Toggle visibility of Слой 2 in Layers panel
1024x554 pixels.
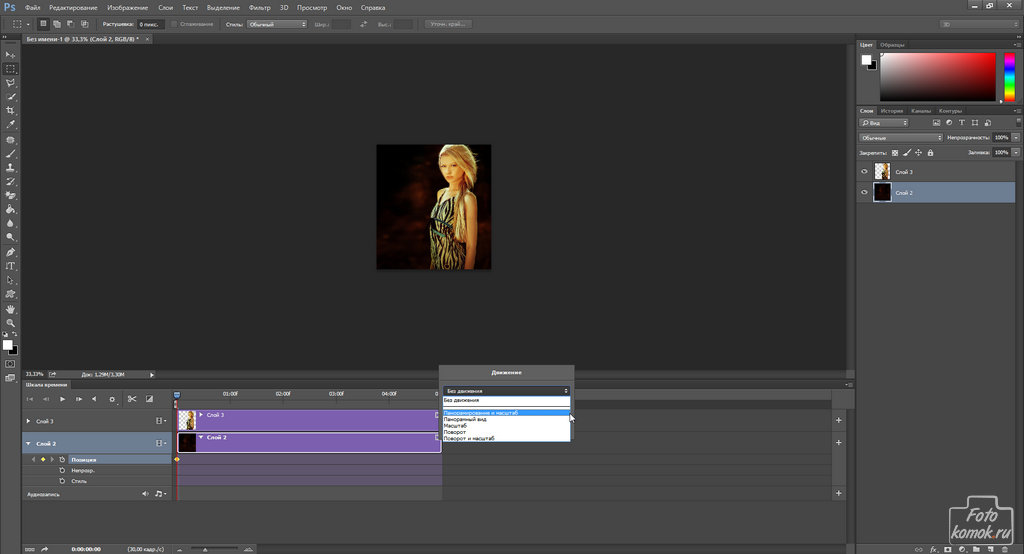click(865, 193)
